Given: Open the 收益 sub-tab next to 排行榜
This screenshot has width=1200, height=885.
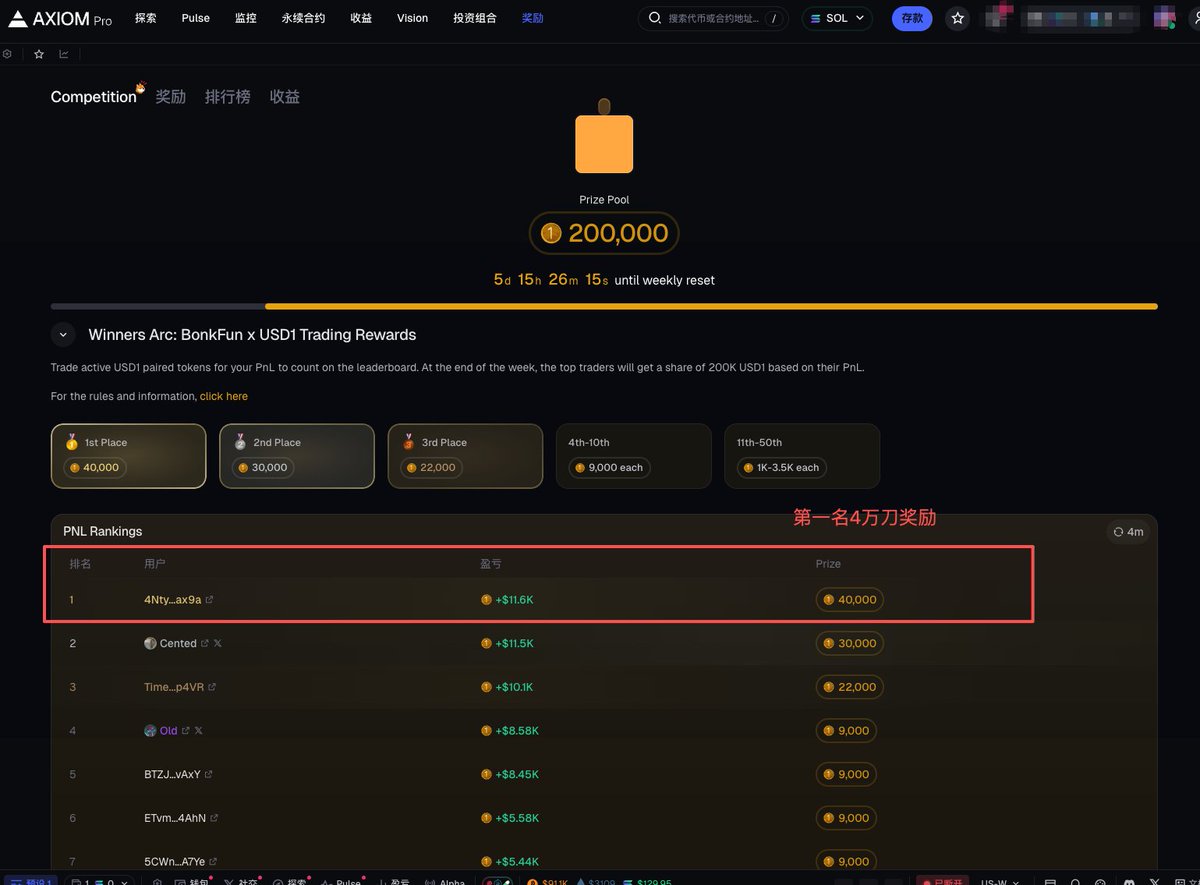Looking at the screenshot, I should tap(285, 97).
